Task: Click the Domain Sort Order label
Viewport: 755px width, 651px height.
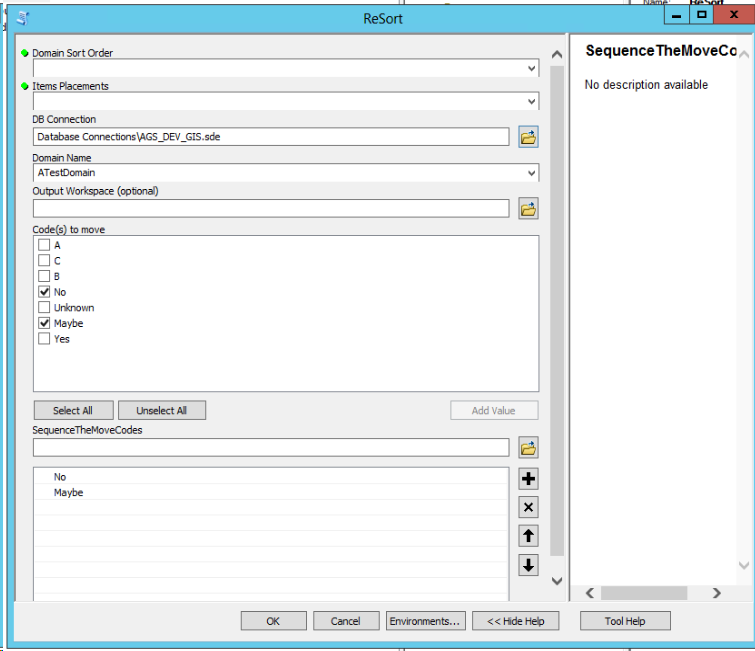Action: click(x=72, y=53)
